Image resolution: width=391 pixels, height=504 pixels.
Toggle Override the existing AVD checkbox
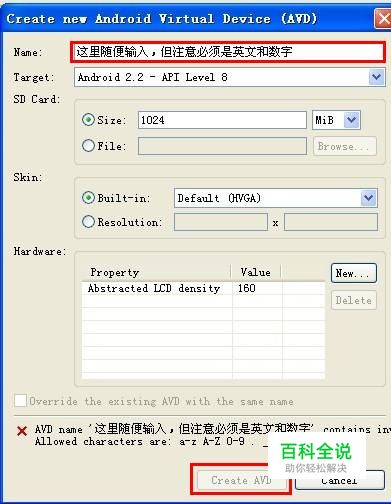[x=20, y=401]
